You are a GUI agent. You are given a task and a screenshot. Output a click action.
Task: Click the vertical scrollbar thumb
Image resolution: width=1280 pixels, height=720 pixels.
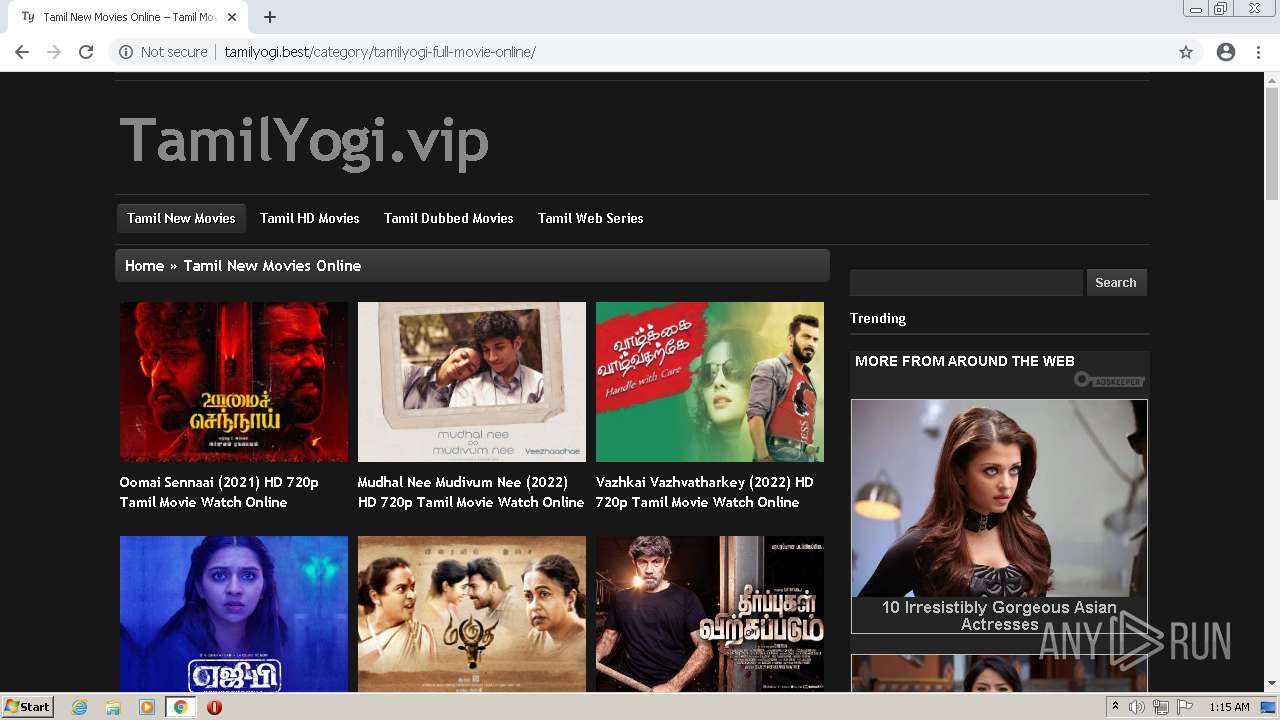[1272, 143]
